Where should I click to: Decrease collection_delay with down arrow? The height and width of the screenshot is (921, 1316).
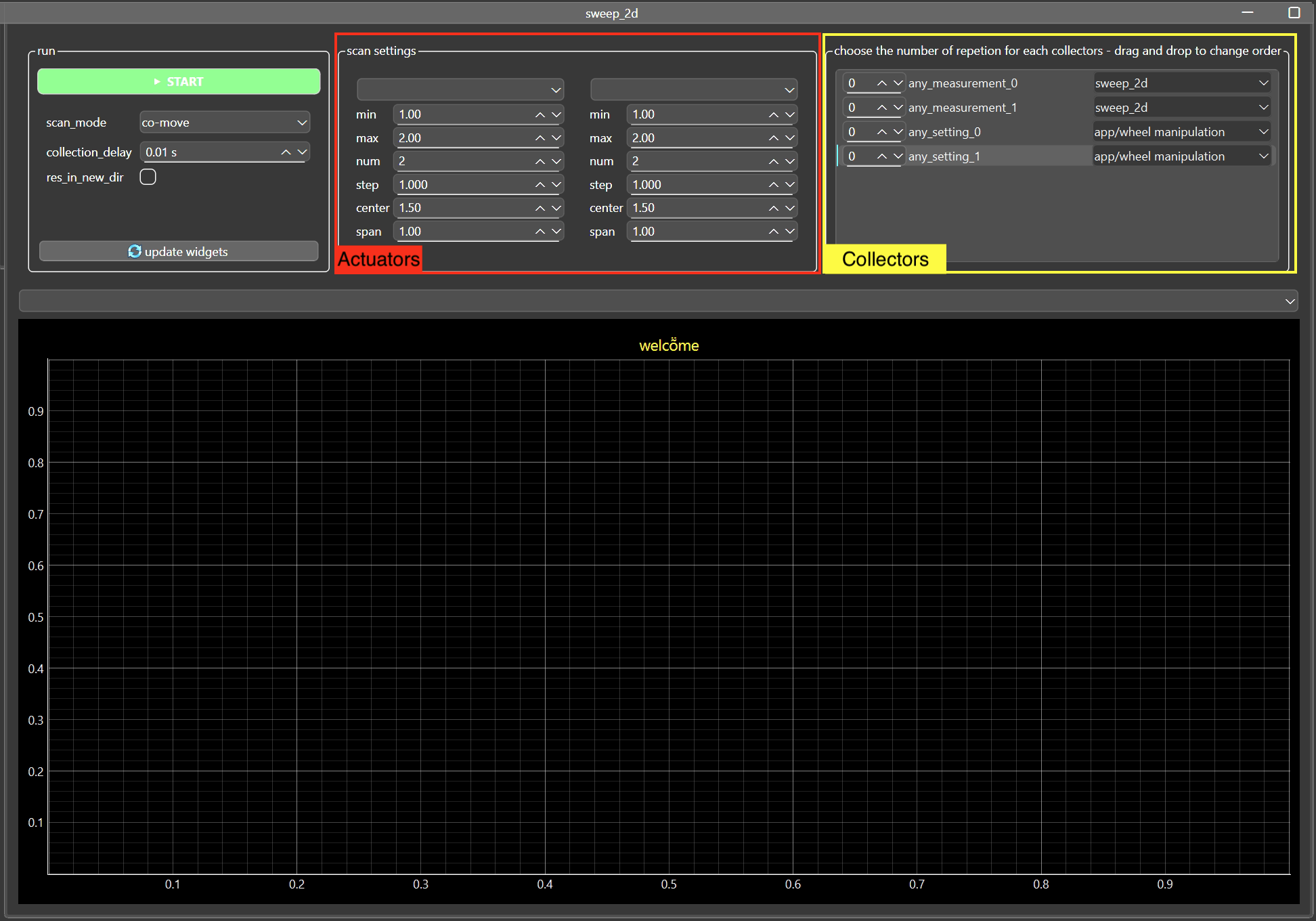point(302,152)
